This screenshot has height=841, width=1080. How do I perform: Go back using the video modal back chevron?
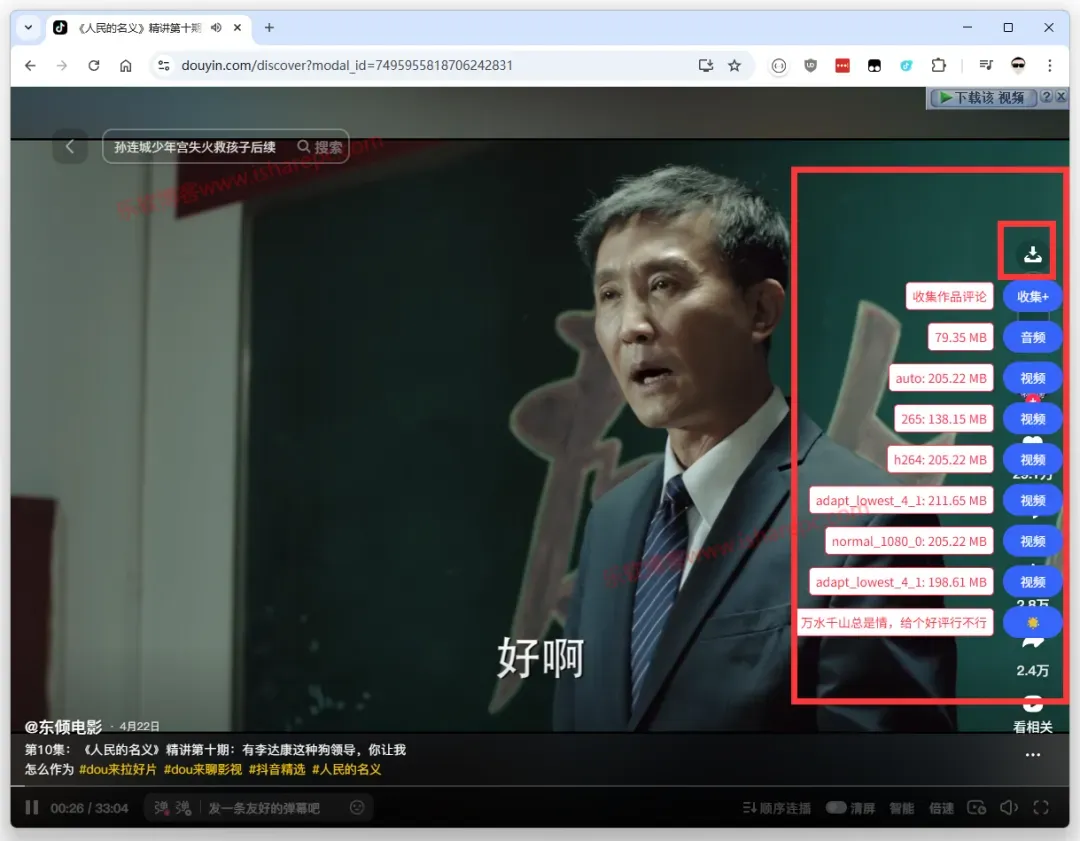pos(70,147)
